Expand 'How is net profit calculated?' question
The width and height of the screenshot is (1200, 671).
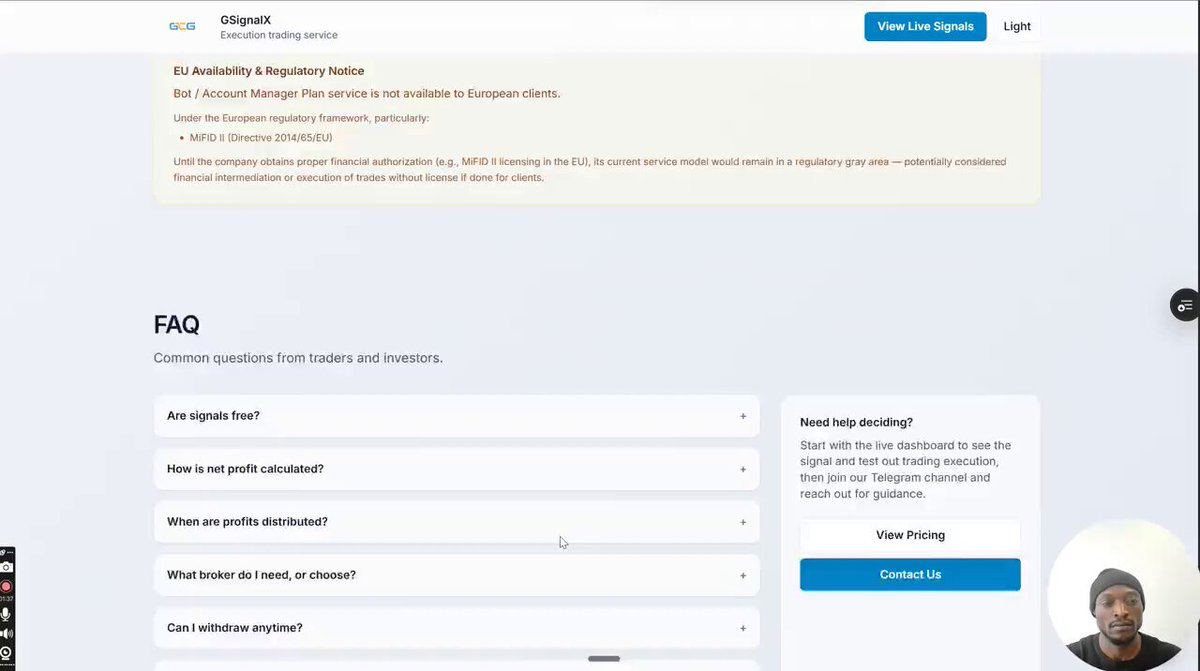click(x=456, y=469)
